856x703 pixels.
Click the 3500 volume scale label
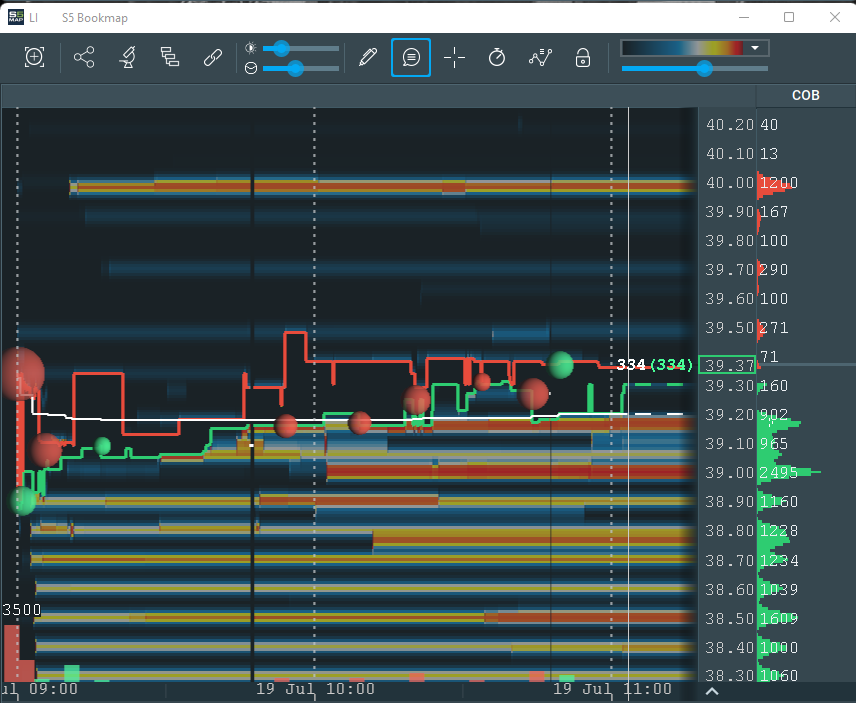(22, 610)
